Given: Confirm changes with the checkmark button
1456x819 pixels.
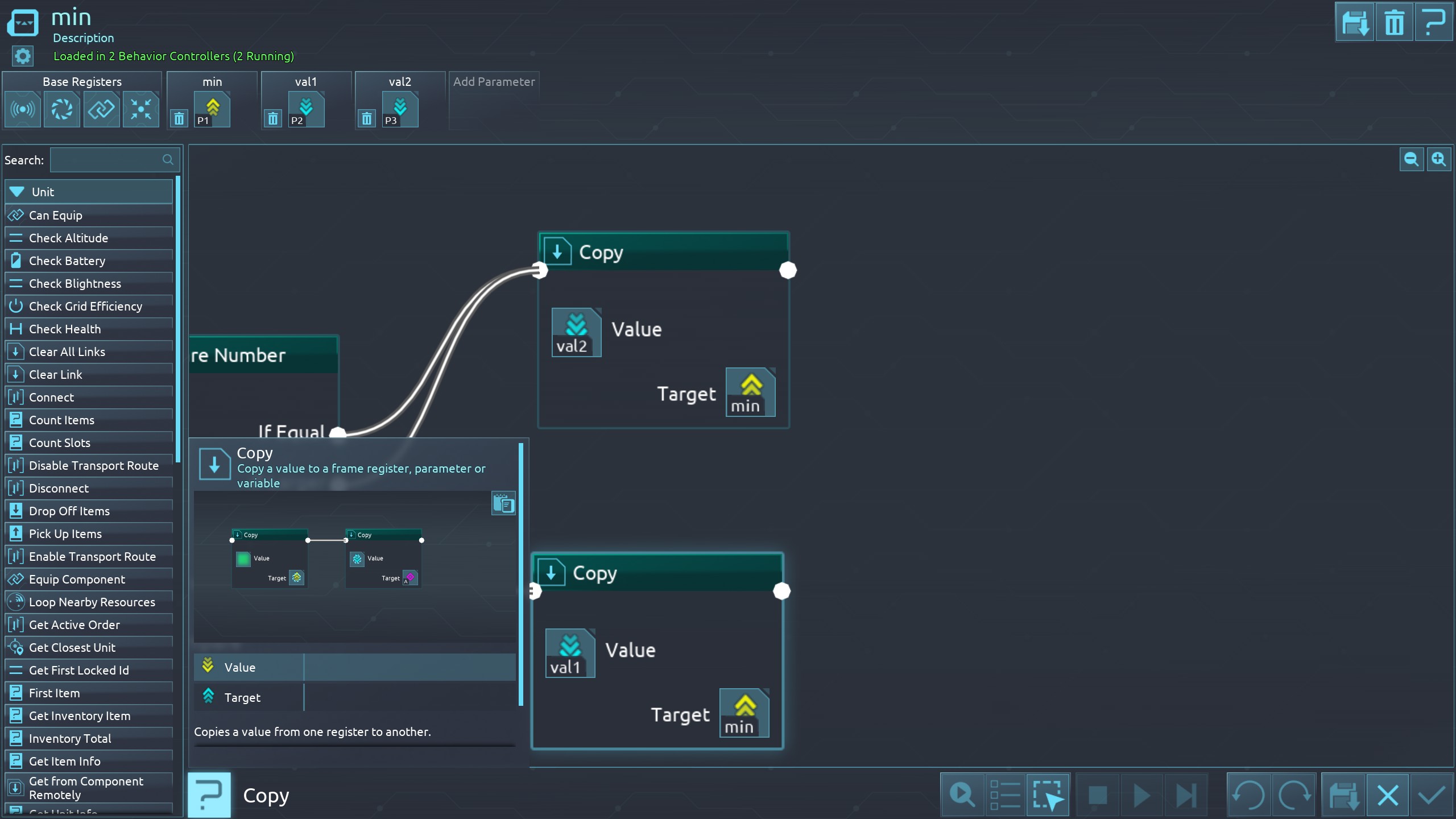Looking at the screenshot, I should coord(1432,795).
